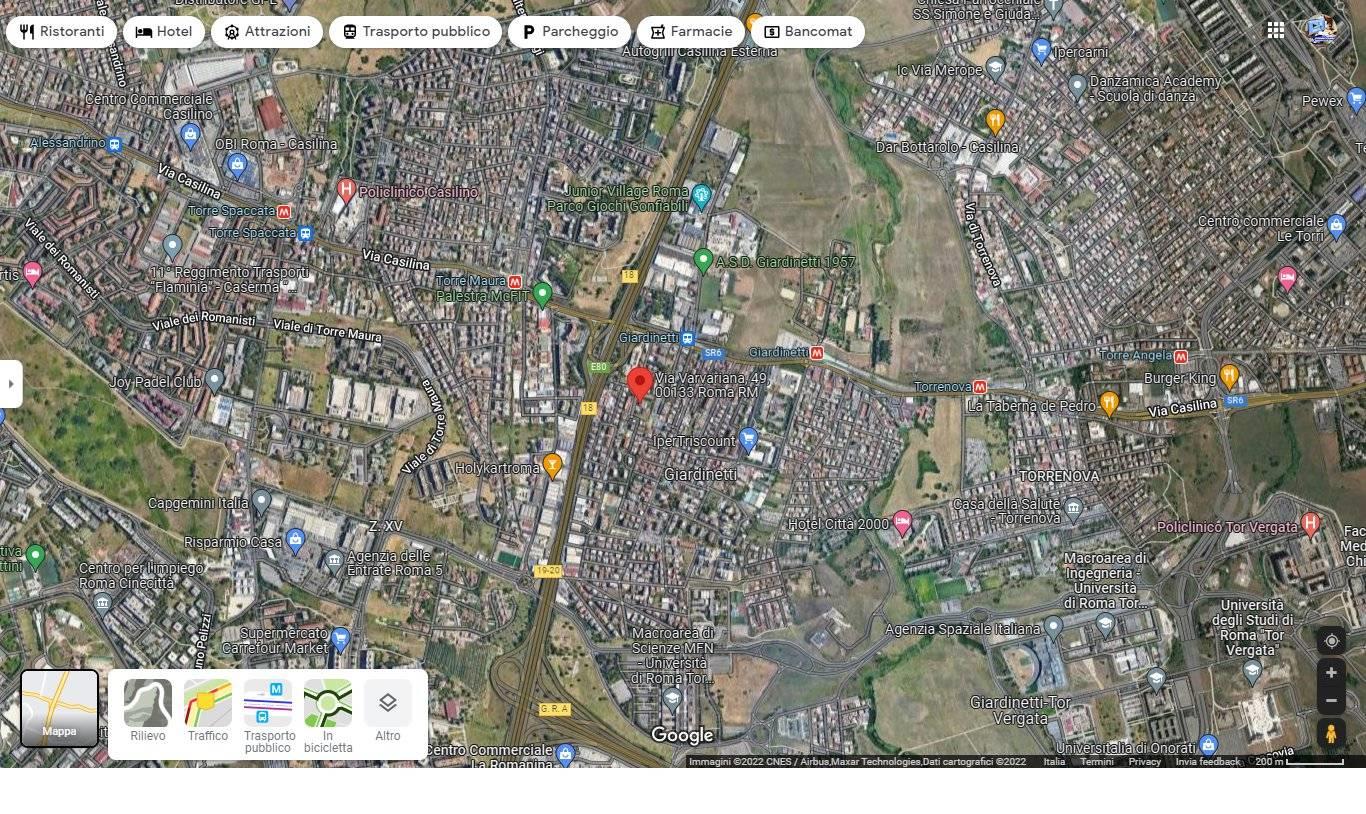Expand more layers with Altro
The height and width of the screenshot is (814, 1366).
(388, 711)
